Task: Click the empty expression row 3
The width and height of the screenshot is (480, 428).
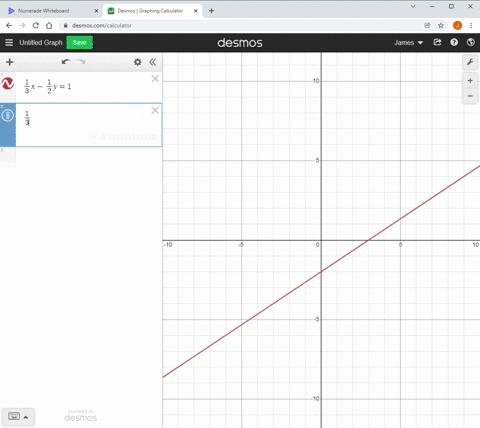Action: [81, 157]
